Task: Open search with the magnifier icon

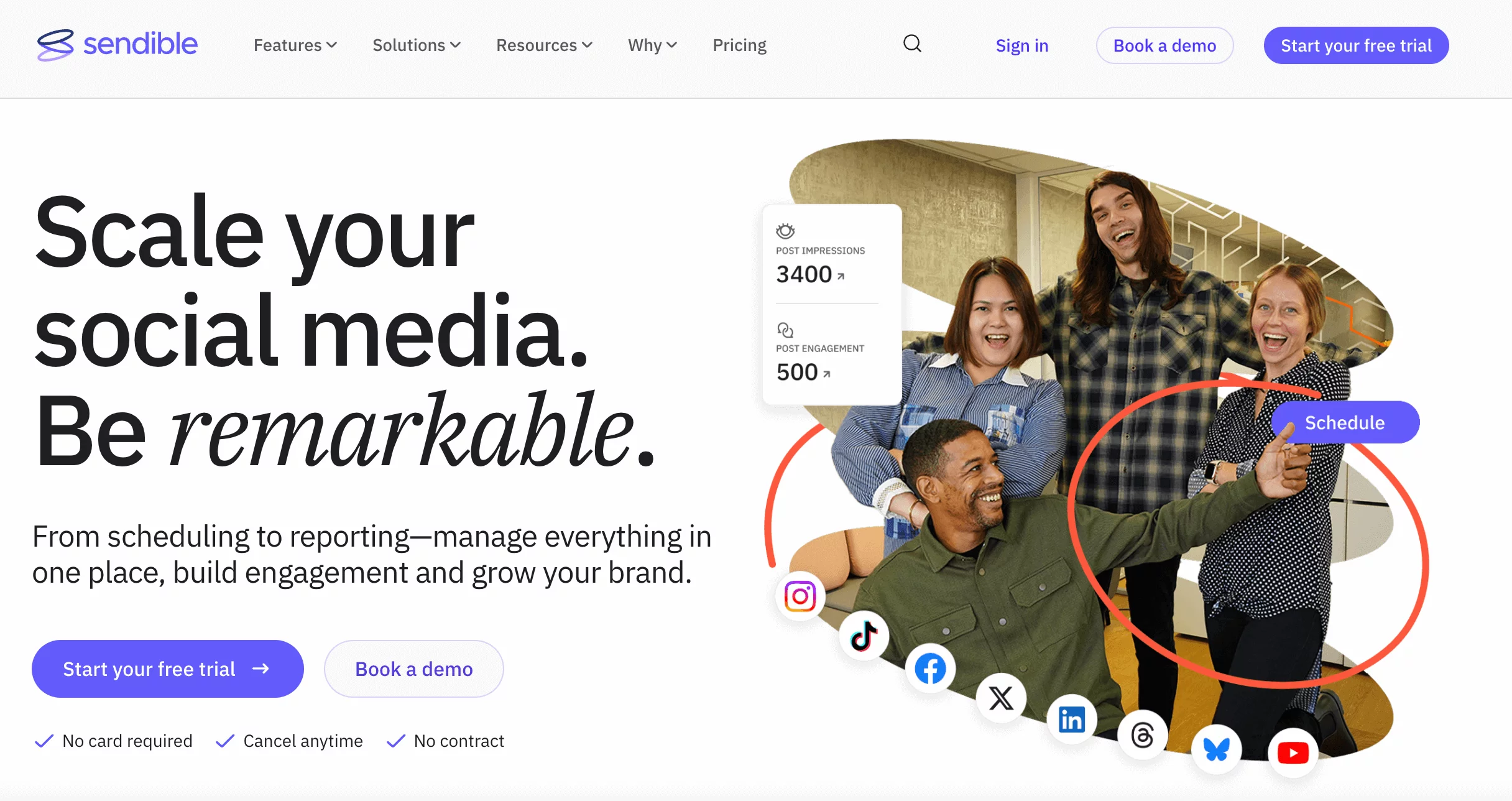Action: tap(912, 44)
